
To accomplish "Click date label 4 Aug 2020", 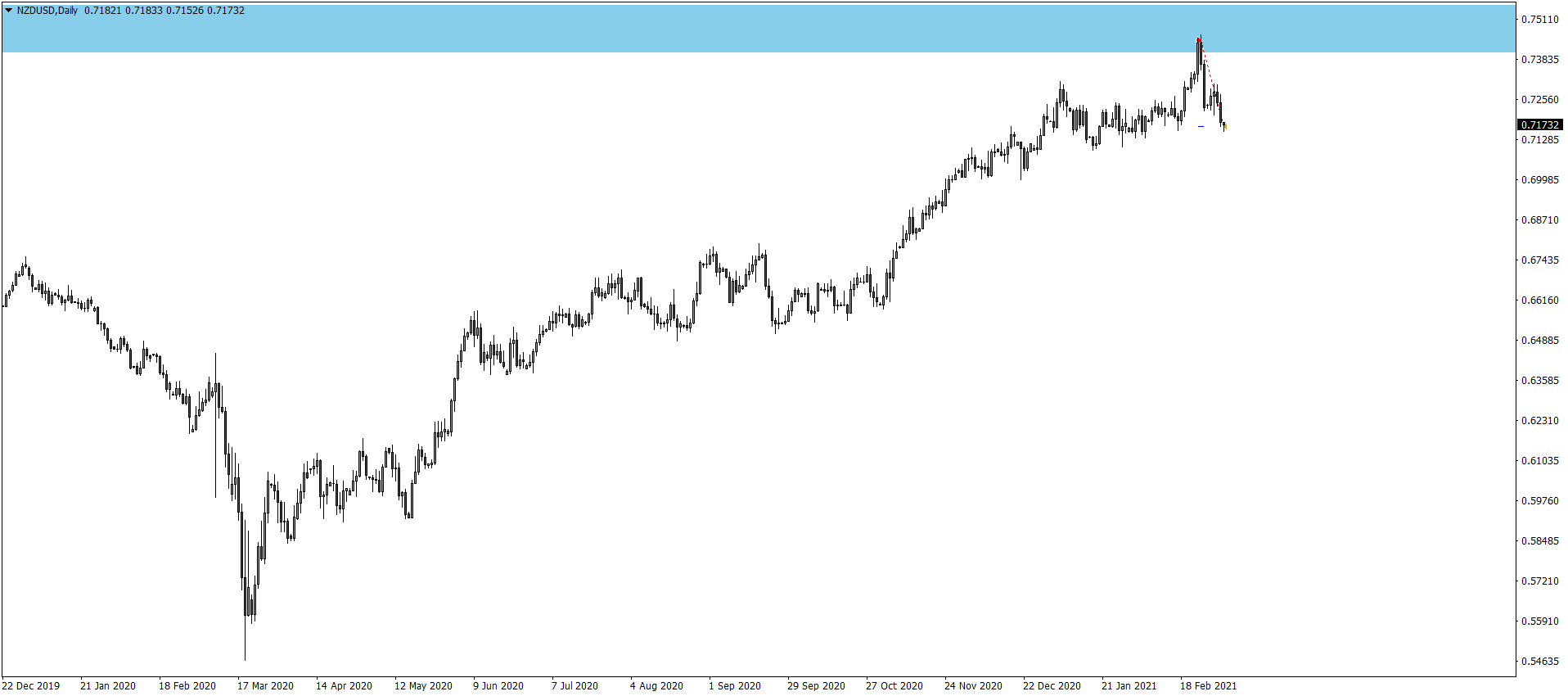I will [x=656, y=685].
